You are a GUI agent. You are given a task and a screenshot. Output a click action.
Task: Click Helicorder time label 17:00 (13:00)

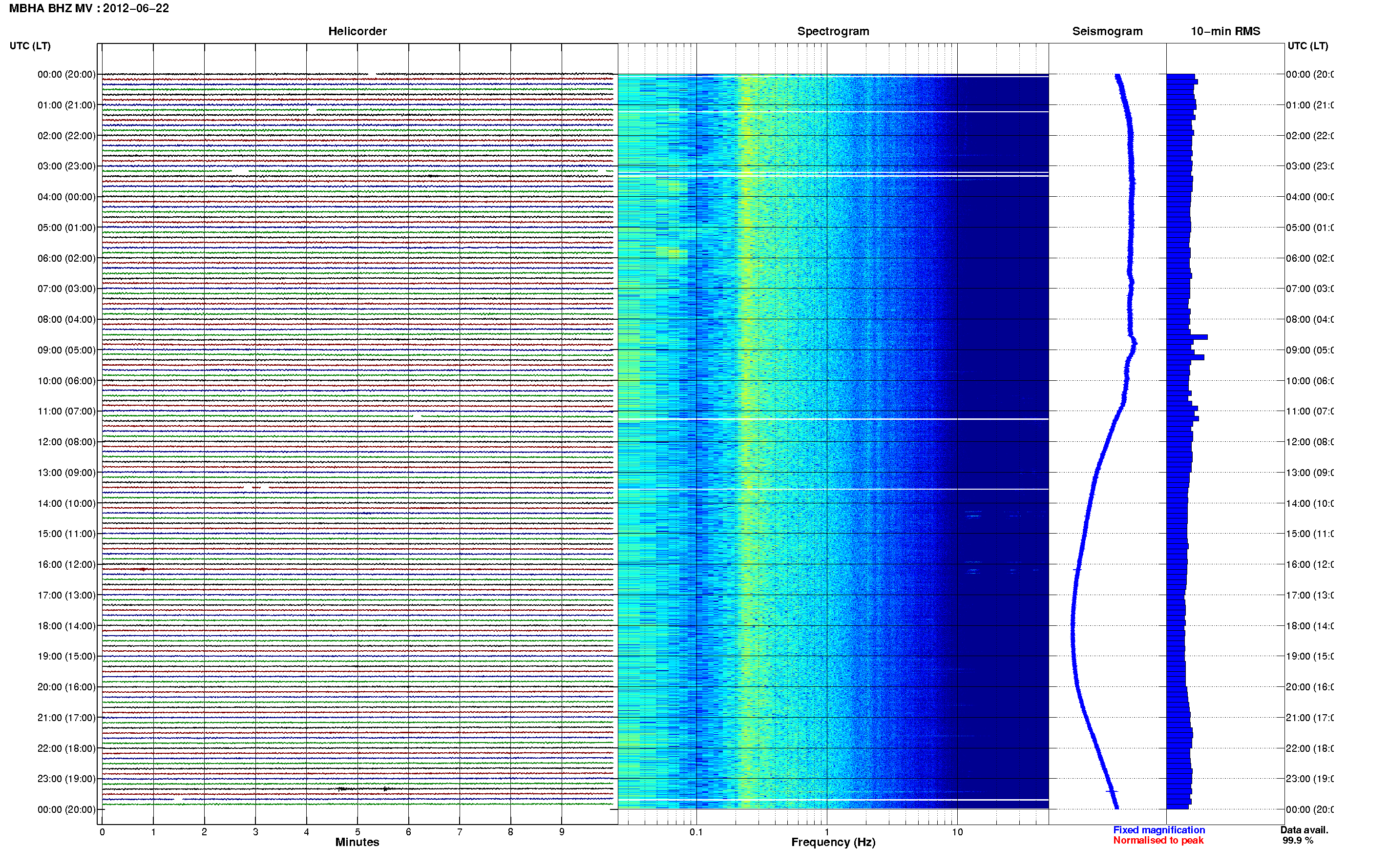(66, 595)
